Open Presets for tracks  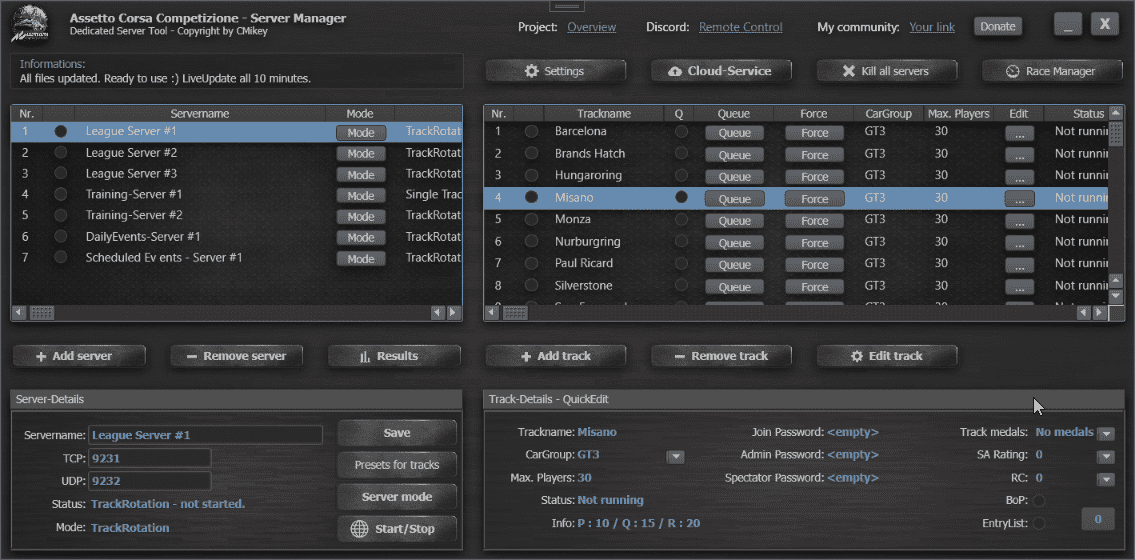(397, 465)
